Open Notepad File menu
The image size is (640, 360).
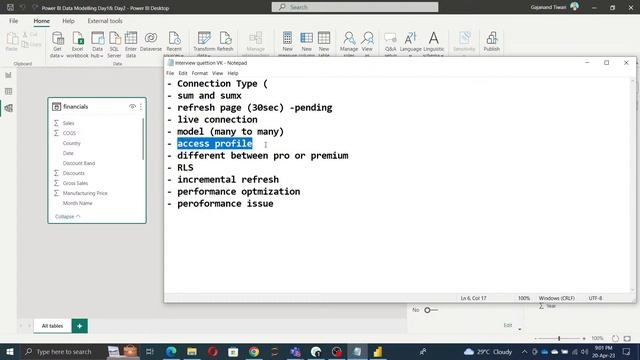tap(170, 73)
